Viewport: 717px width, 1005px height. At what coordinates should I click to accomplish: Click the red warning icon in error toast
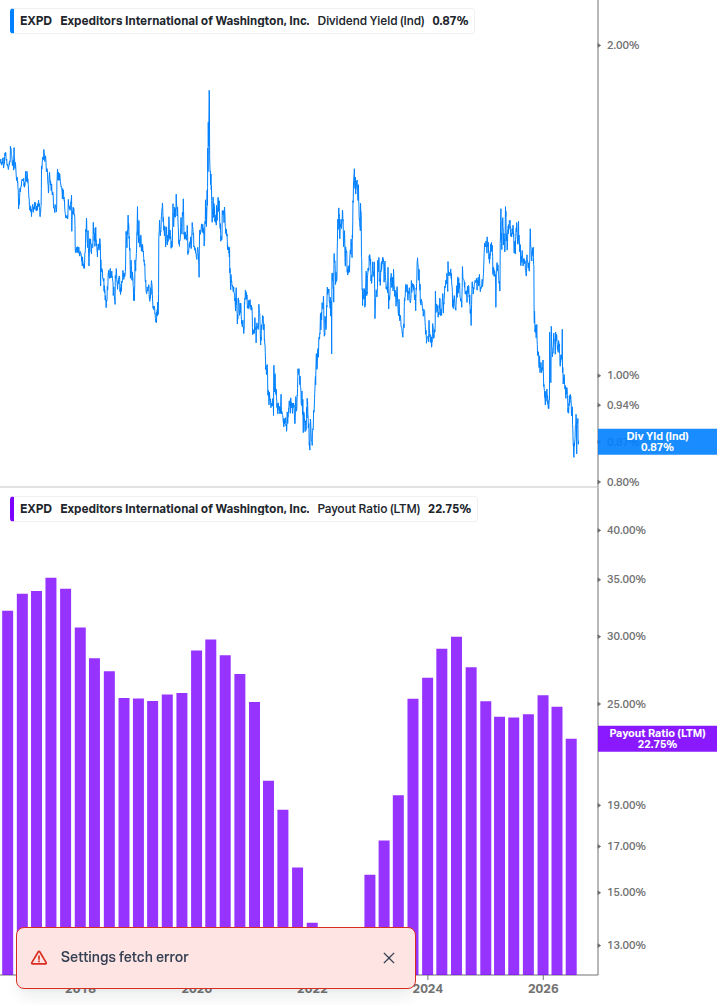pos(39,958)
